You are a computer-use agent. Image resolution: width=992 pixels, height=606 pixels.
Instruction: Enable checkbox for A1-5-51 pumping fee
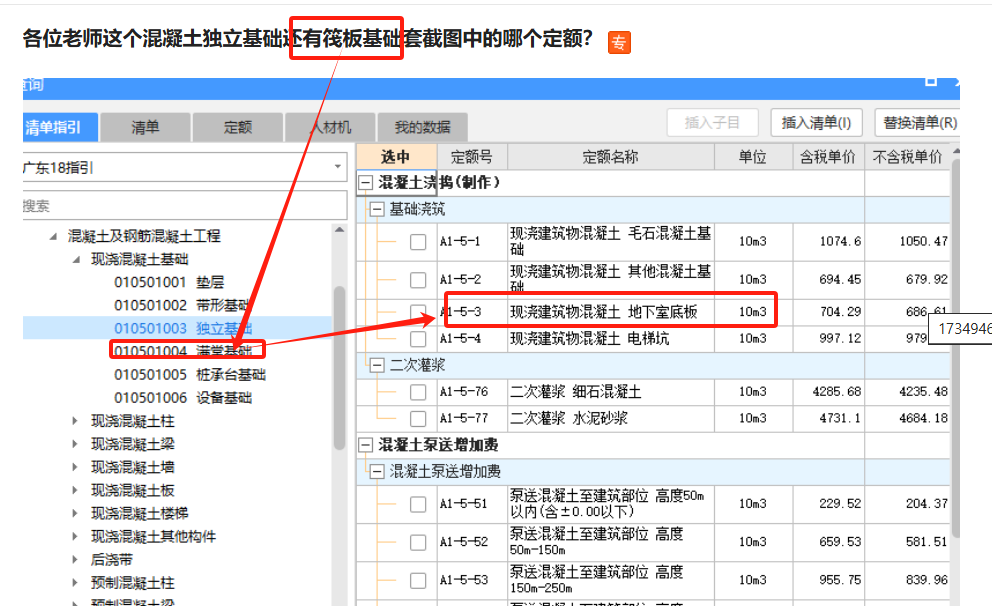pyautogui.click(x=418, y=504)
